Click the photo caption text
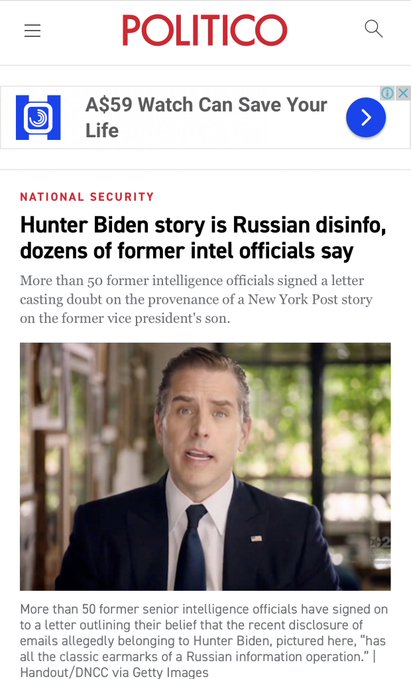 pos(204,640)
